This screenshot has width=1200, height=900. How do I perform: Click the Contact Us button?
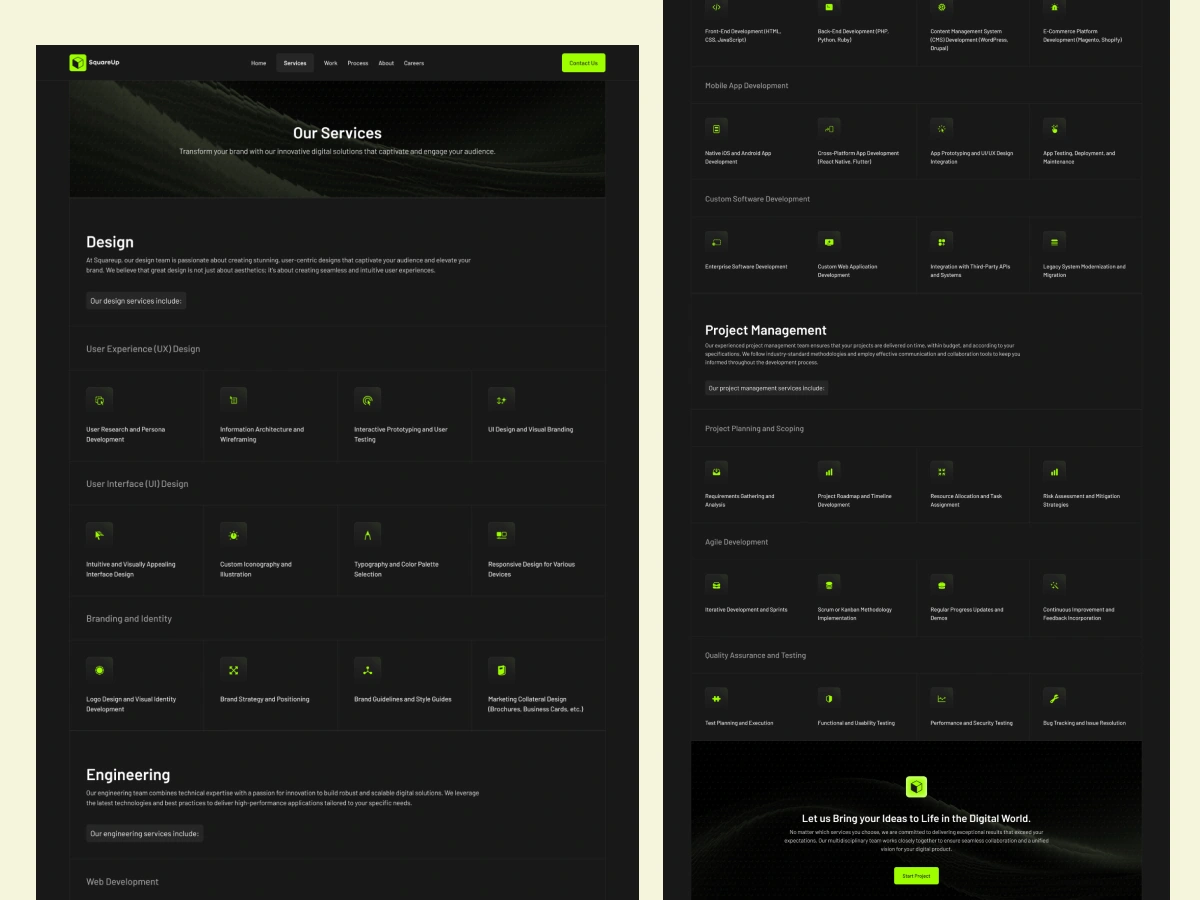pyautogui.click(x=583, y=63)
